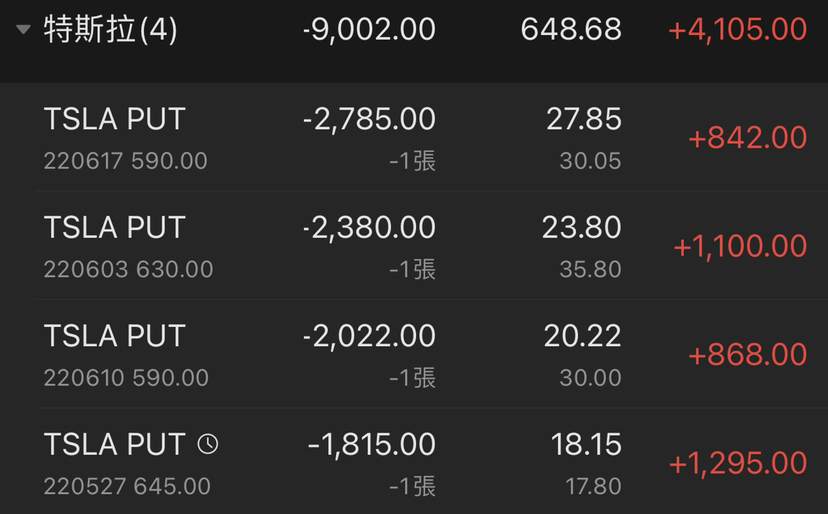
Task: Click market value -9,002.00 in header
Action: pyautogui.click(x=369, y=30)
